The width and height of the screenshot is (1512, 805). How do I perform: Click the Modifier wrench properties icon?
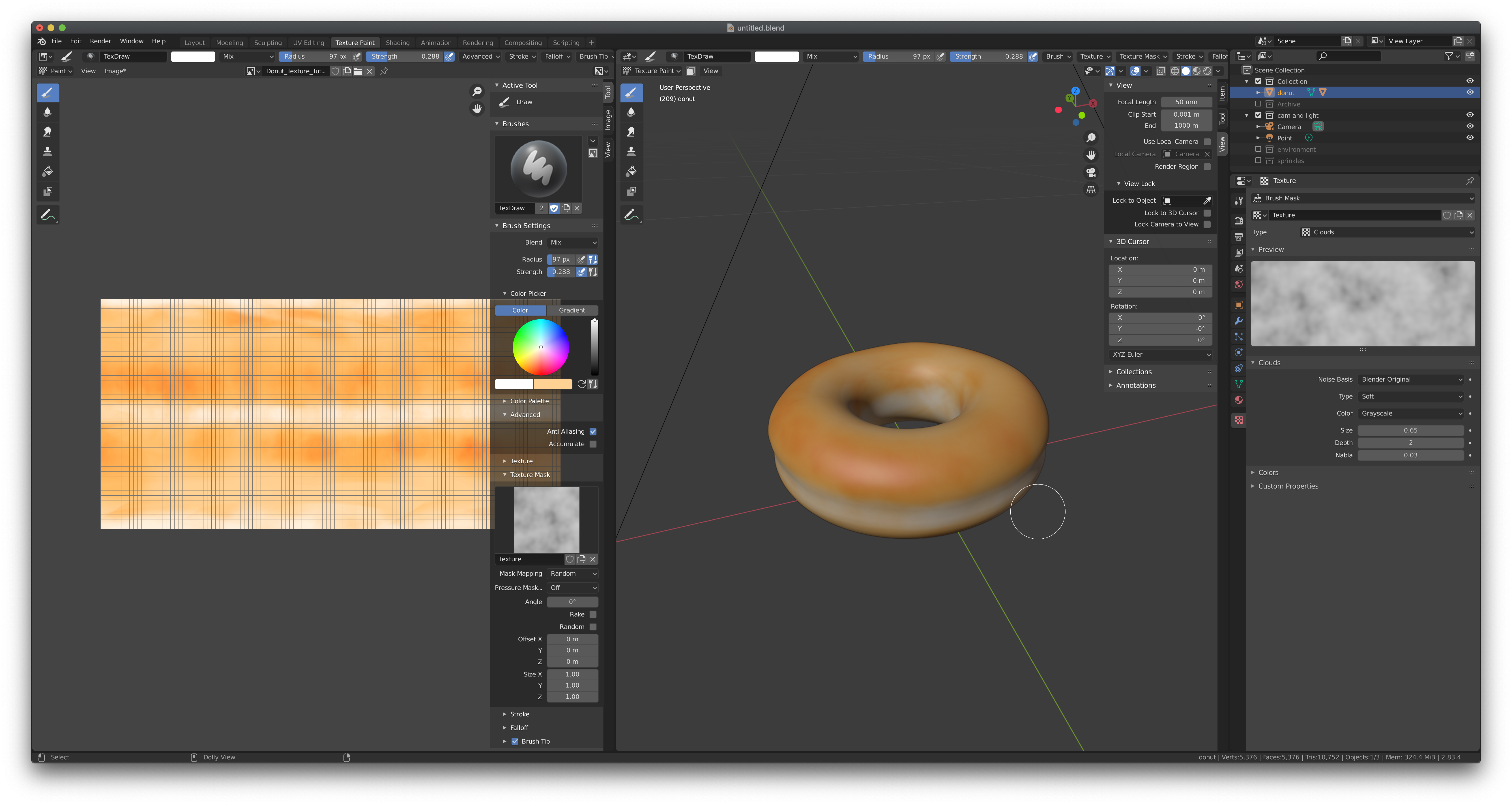[x=1238, y=321]
